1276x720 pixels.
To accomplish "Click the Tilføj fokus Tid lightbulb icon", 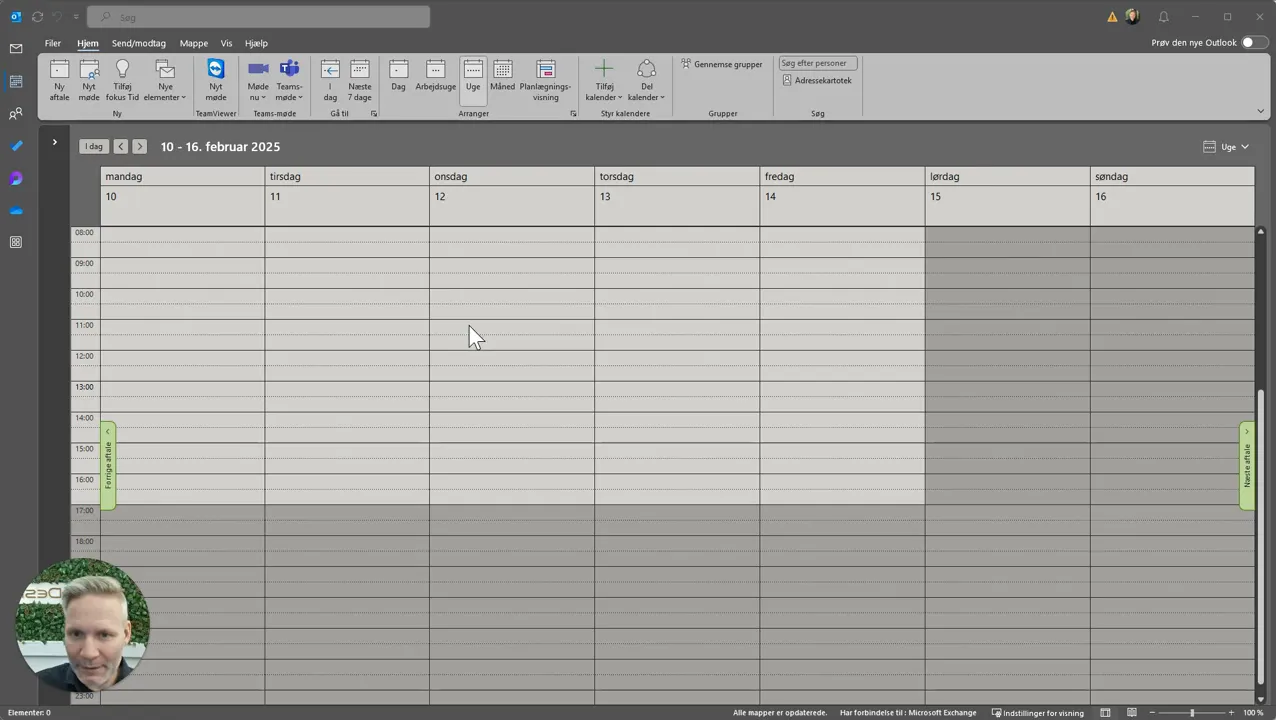I will pos(122,68).
